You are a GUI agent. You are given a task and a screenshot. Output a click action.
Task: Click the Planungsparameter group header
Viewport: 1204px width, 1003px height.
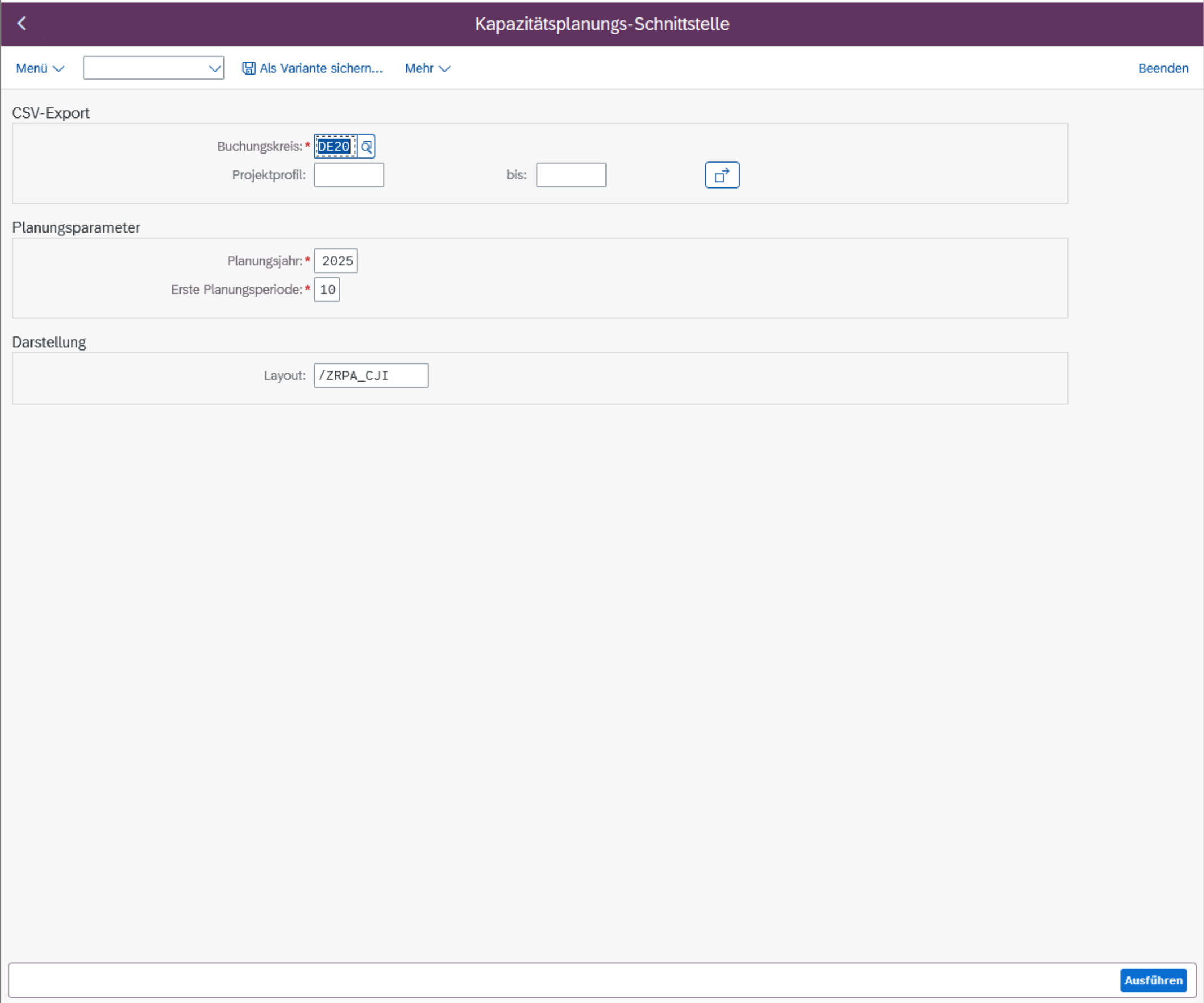pos(76,227)
